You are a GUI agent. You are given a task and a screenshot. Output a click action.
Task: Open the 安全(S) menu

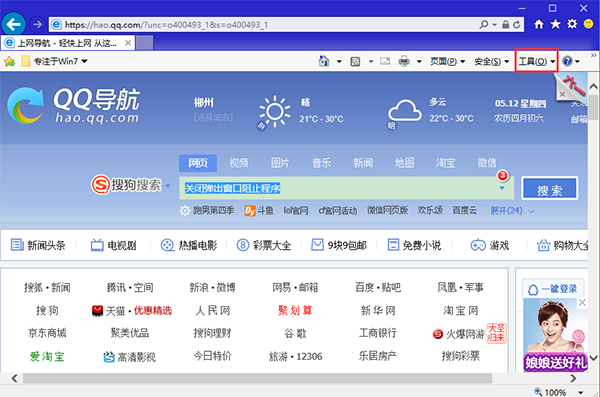point(492,61)
